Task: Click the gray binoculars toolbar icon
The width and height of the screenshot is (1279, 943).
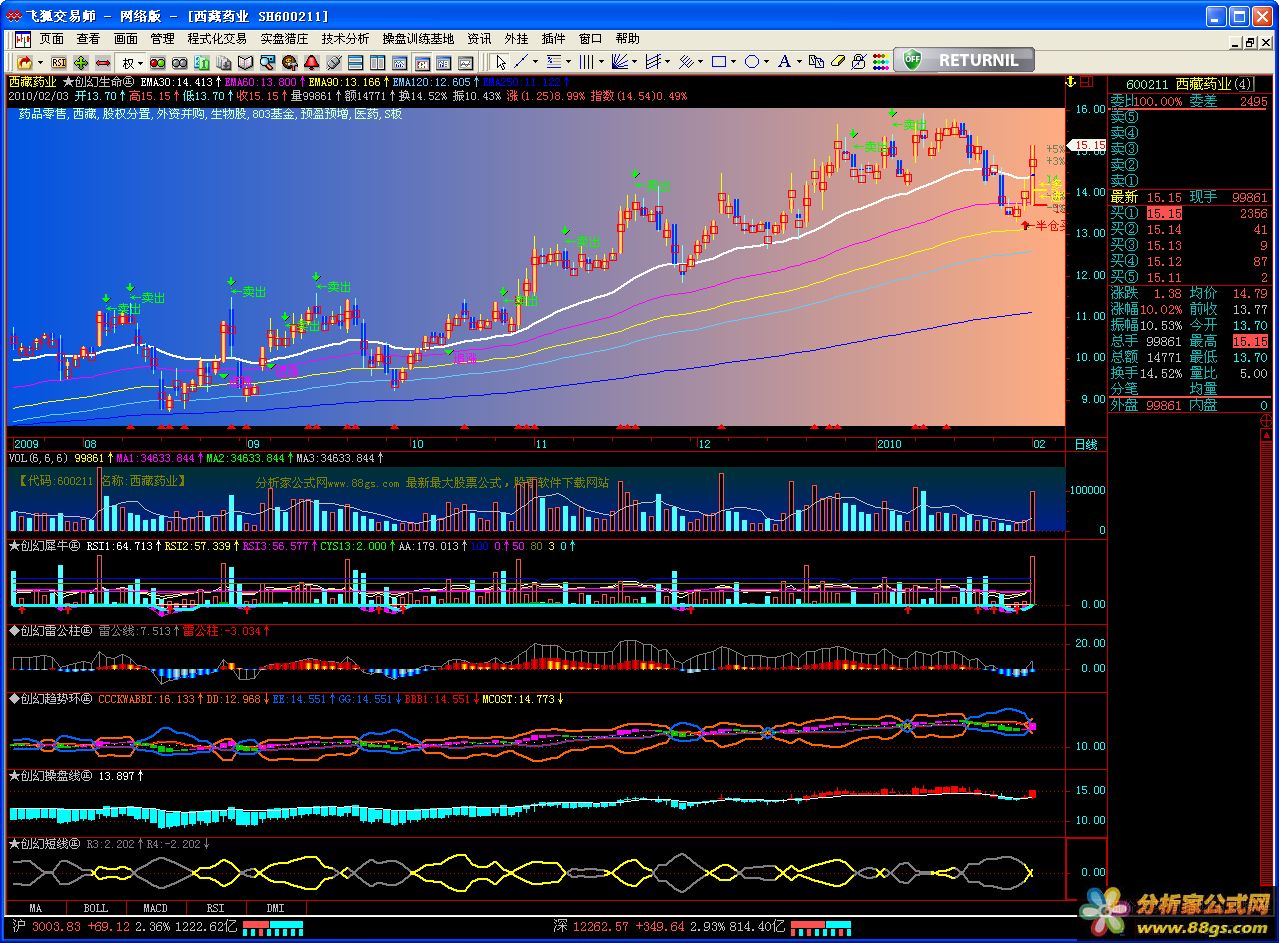Action: click(179, 62)
